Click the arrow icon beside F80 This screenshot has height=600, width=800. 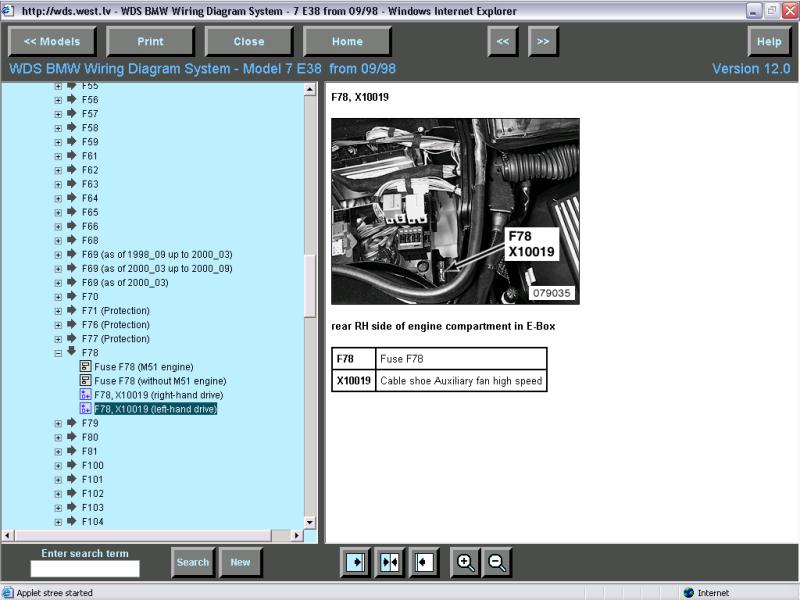coord(72,437)
